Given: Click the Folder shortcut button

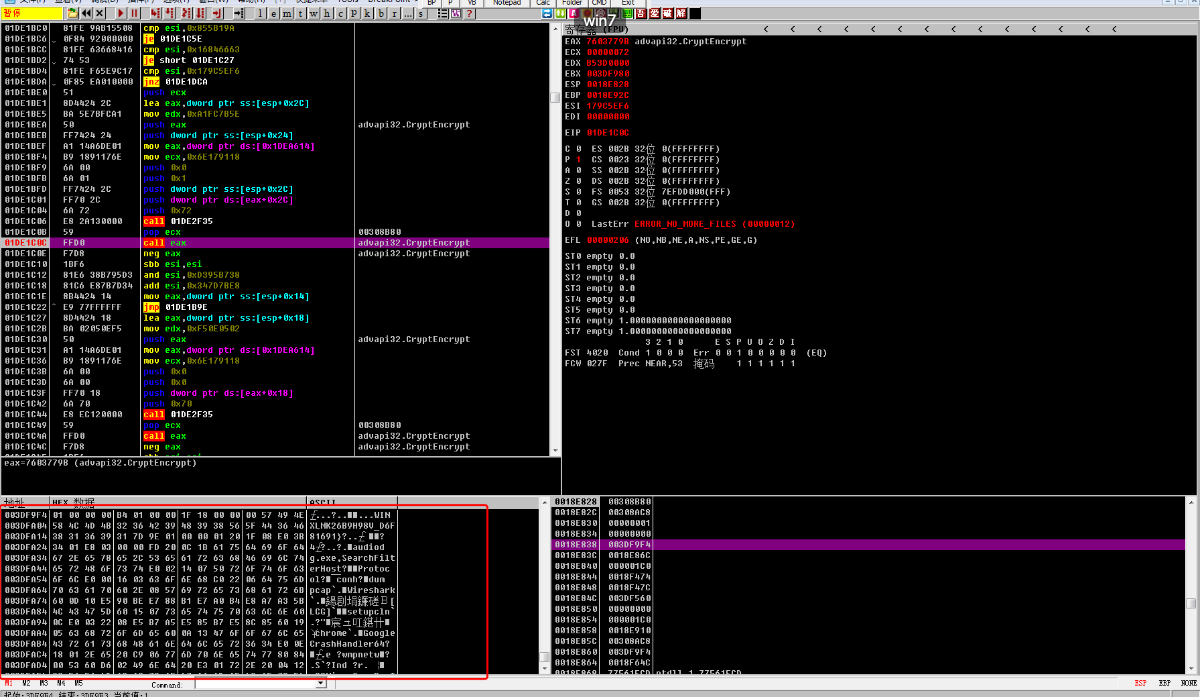Looking at the screenshot, I should point(572,3).
